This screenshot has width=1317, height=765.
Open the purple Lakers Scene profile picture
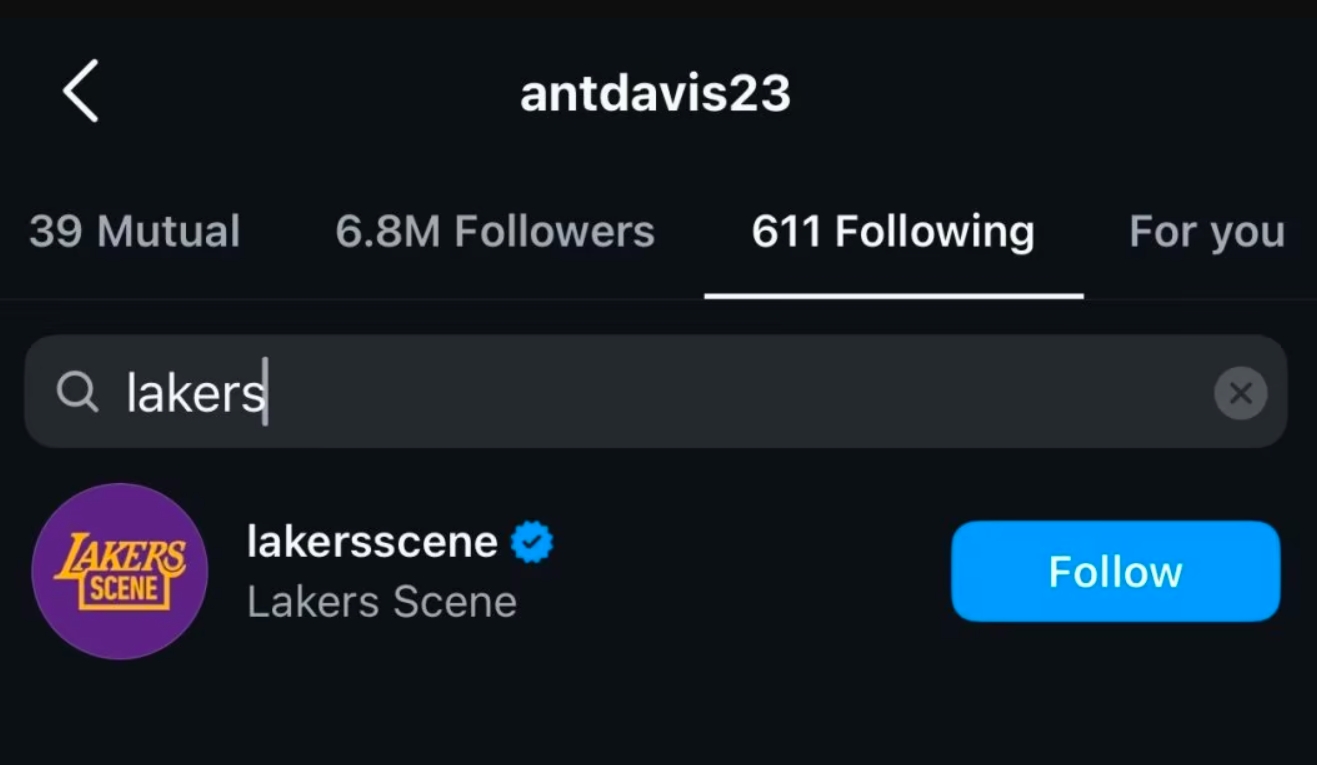tap(120, 571)
